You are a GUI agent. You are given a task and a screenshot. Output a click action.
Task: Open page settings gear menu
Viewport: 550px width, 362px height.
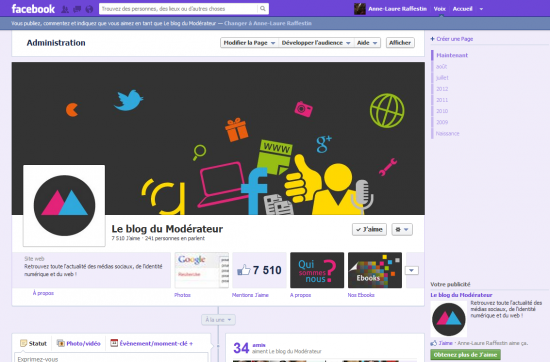(402, 229)
